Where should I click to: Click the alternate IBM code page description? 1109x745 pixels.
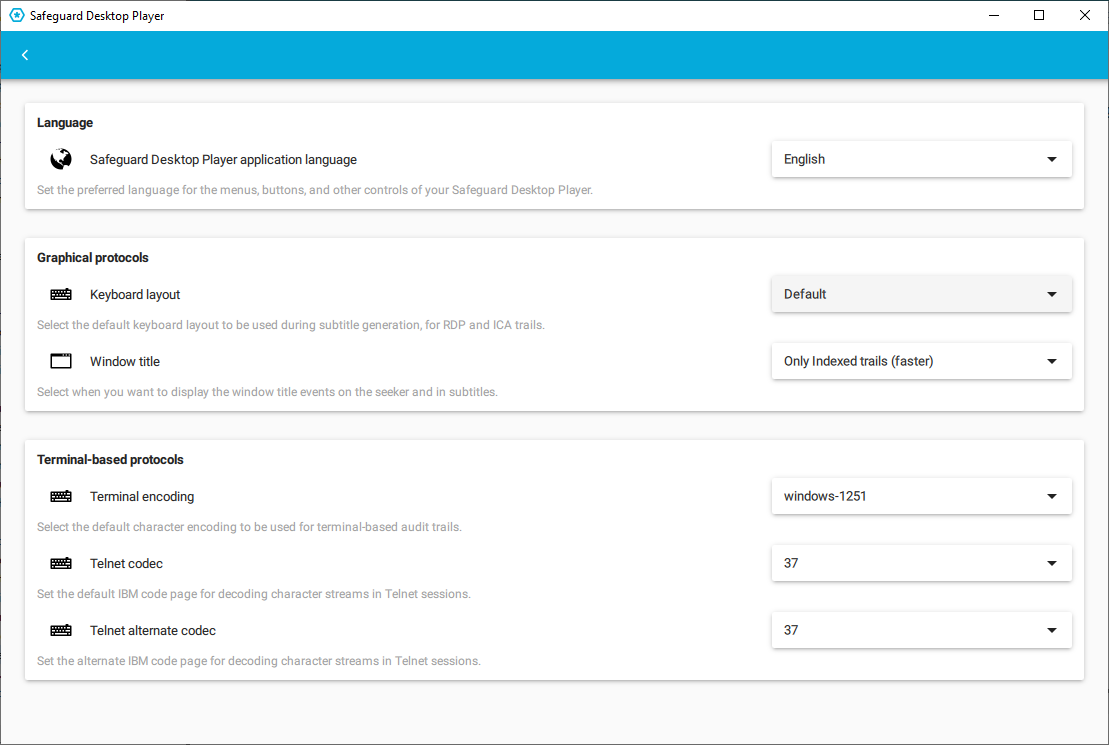click(259, 661)
